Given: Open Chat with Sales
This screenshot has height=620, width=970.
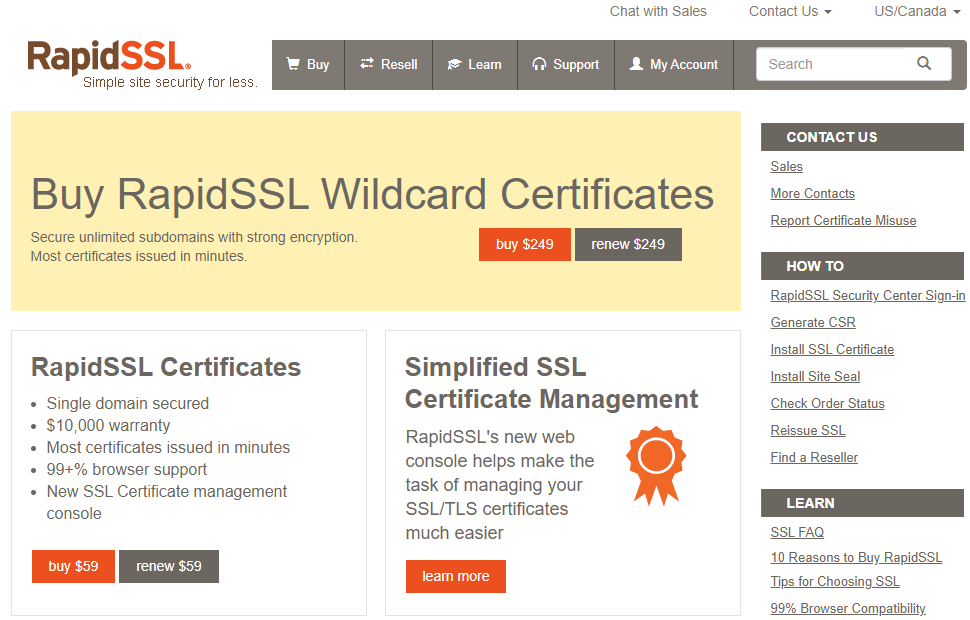Looking at the screenshot, I should click(658, 11).
